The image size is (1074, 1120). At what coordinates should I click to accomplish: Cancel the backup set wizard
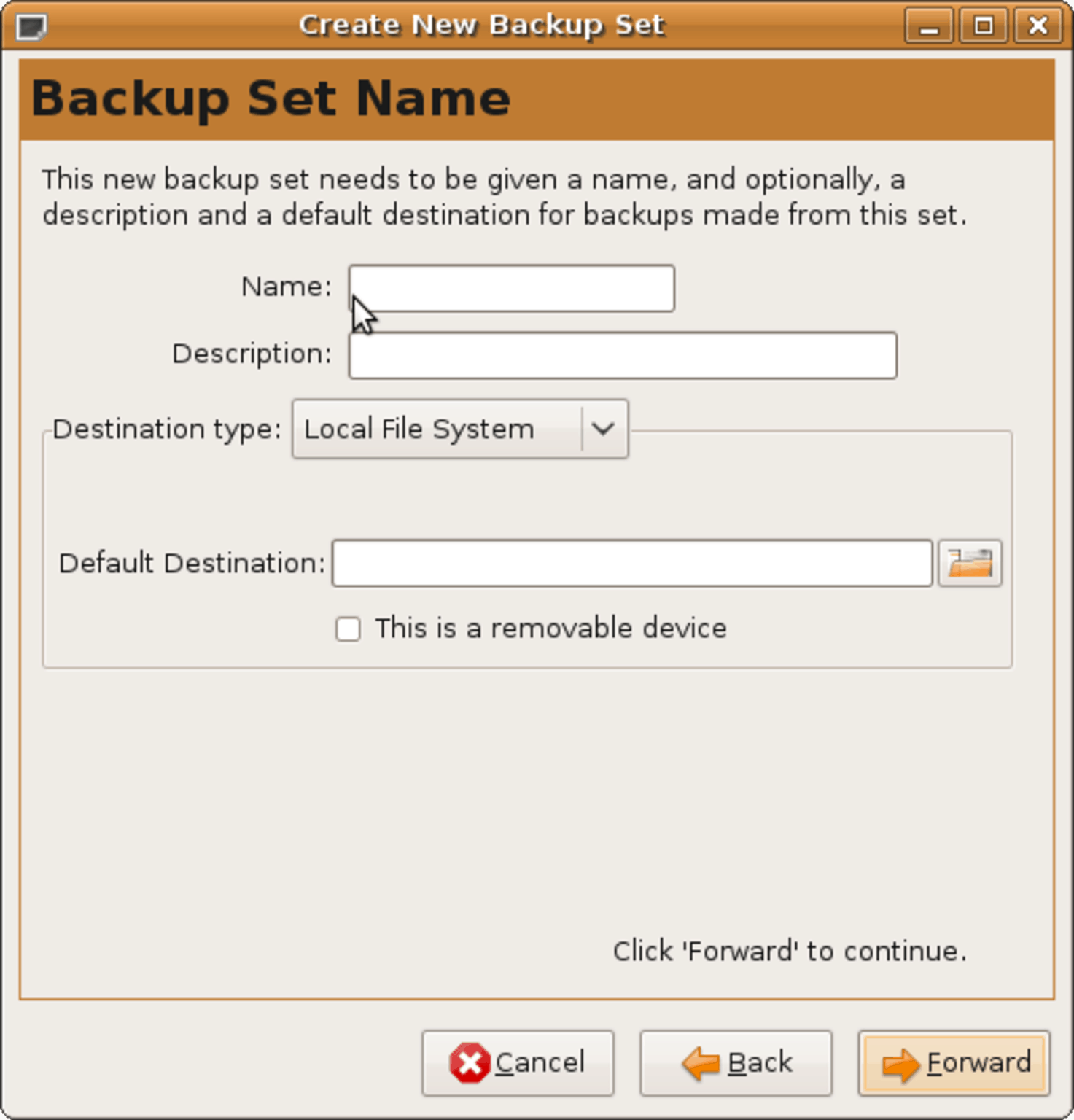518,1063
